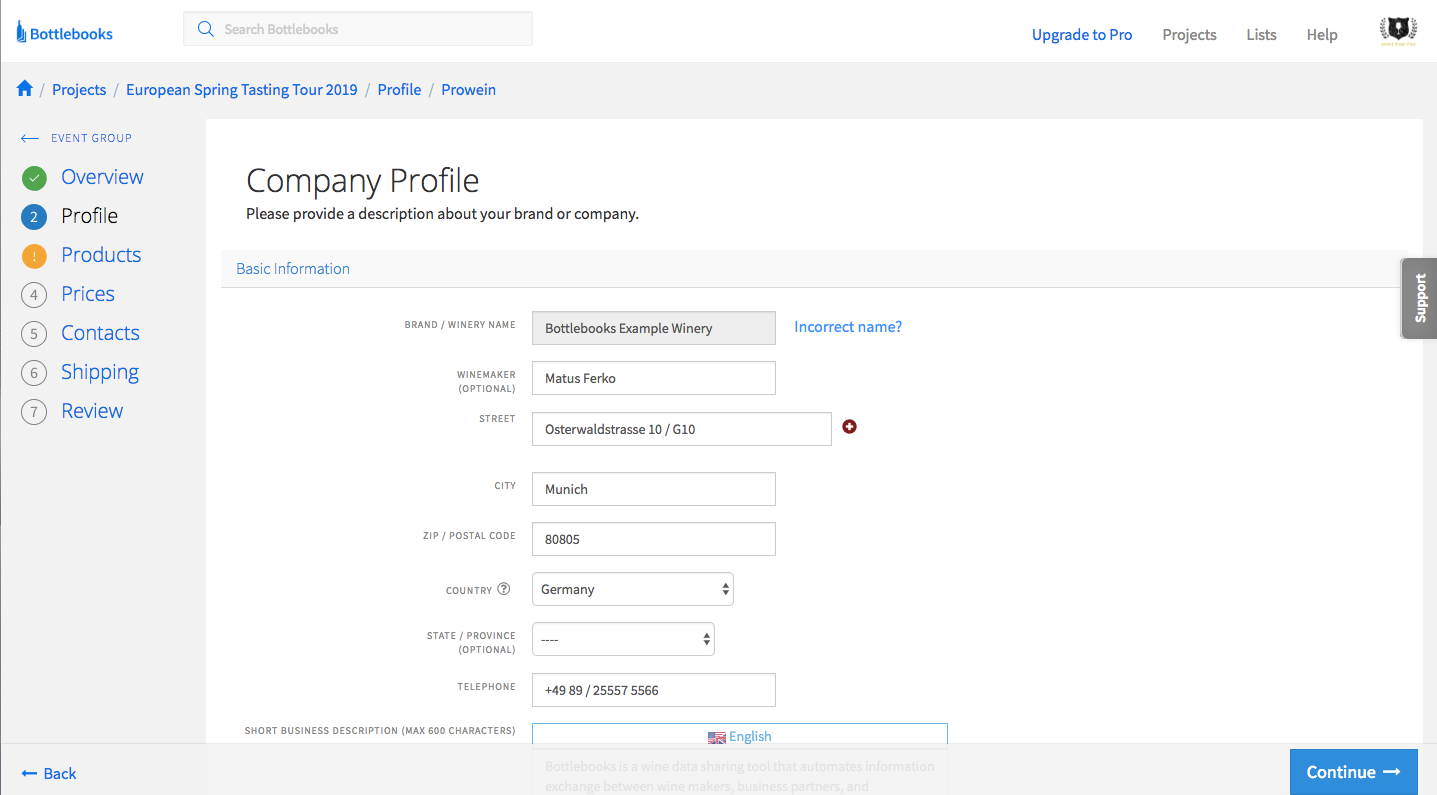Open Profile step in the sidebar
This screenshot has width=1437, height=795.
[89, 216]
